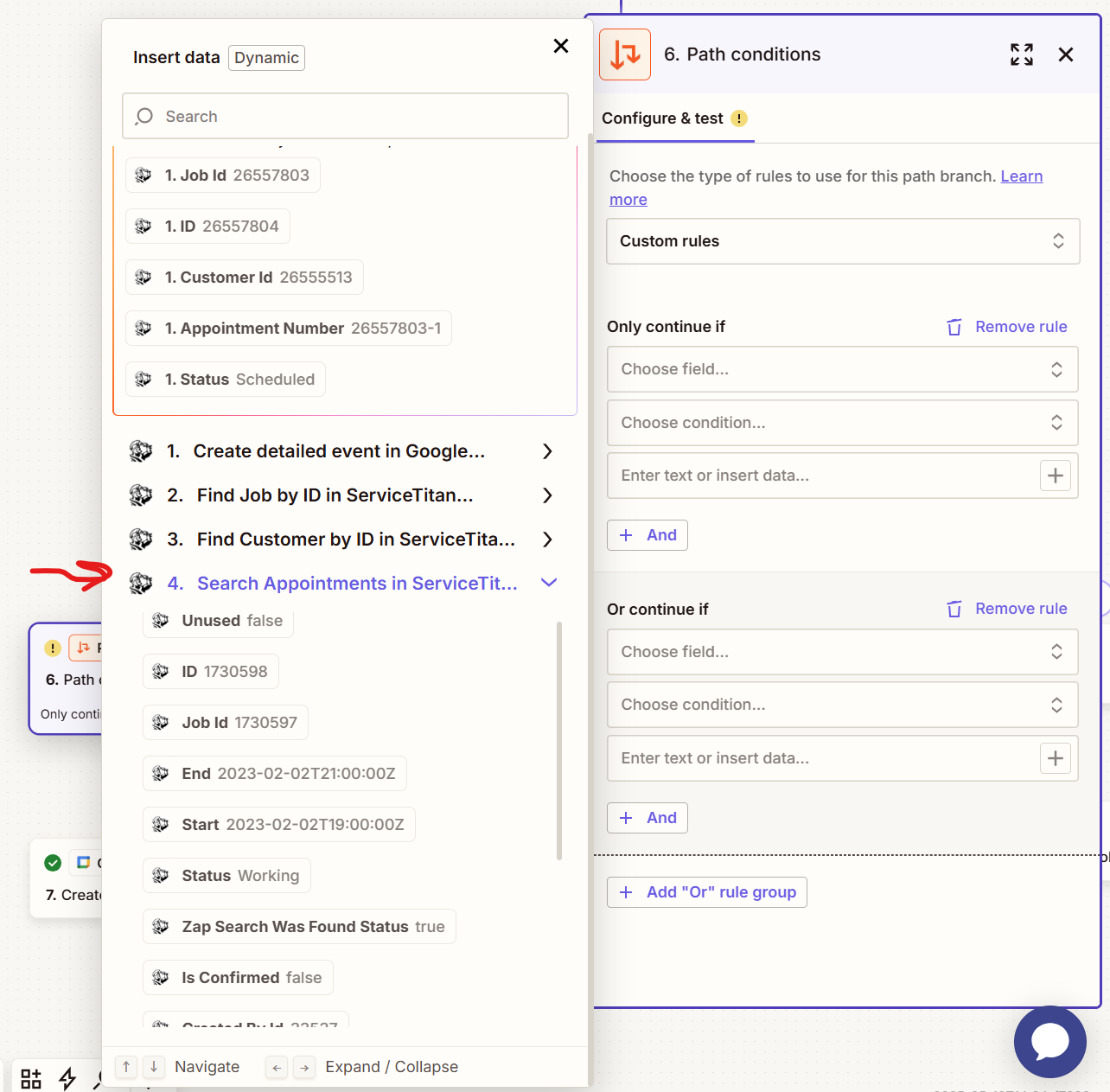Viewport: 1110px width, 1092px height.
Task: Expand step 2 Find Job by ID in ServiceTitan
Action: [x=547, y=495]
